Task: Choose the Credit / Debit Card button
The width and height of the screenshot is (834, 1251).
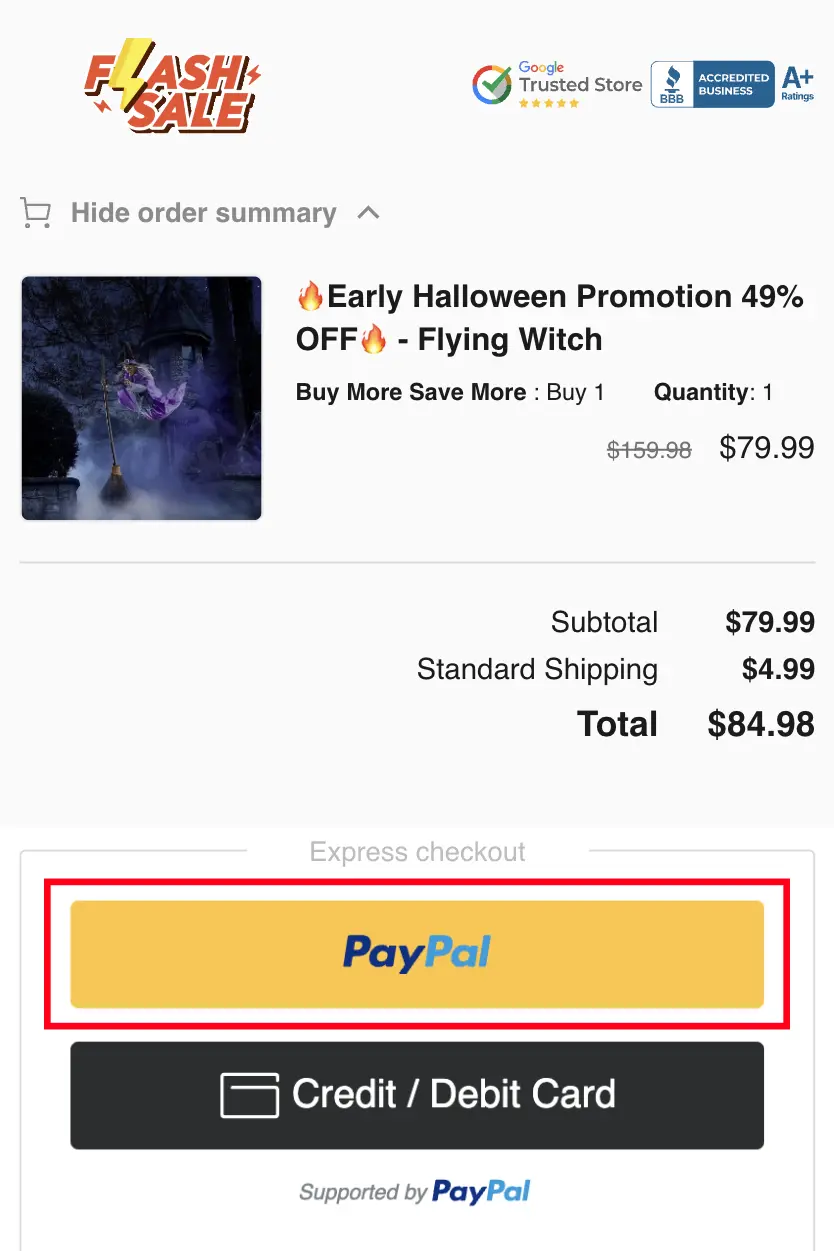Action: pyautogui.click(x=417, y=1095)
